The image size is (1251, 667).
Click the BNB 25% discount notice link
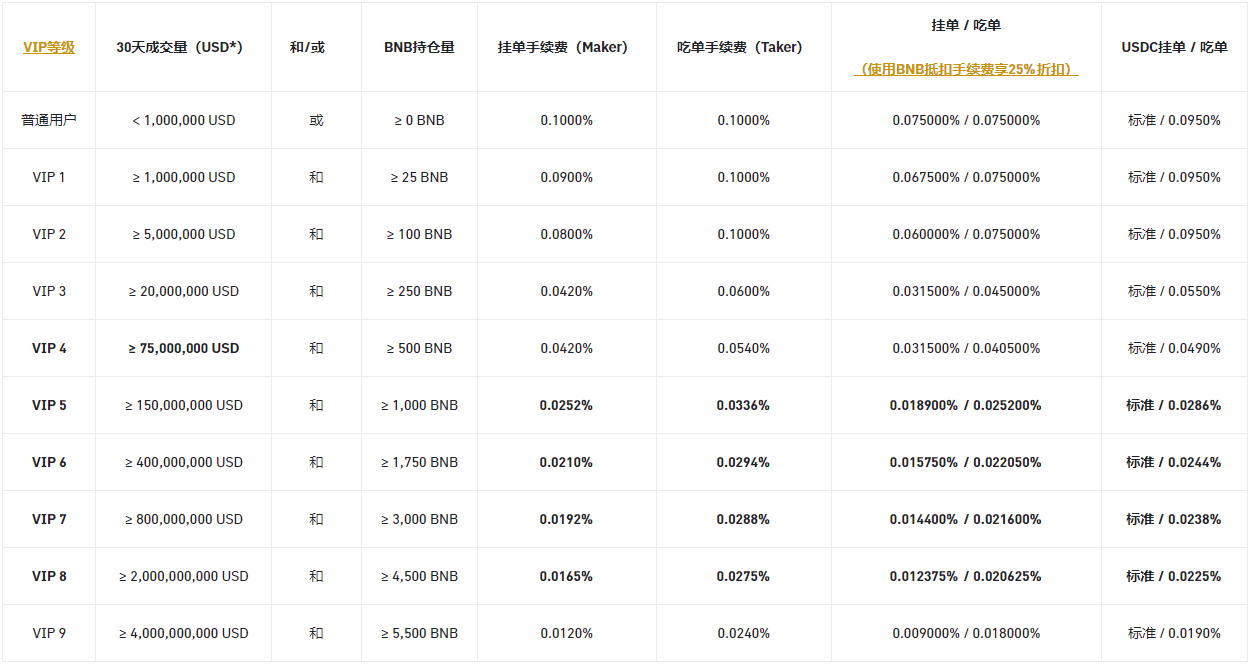pyautogui.click(x=966, y=70)
